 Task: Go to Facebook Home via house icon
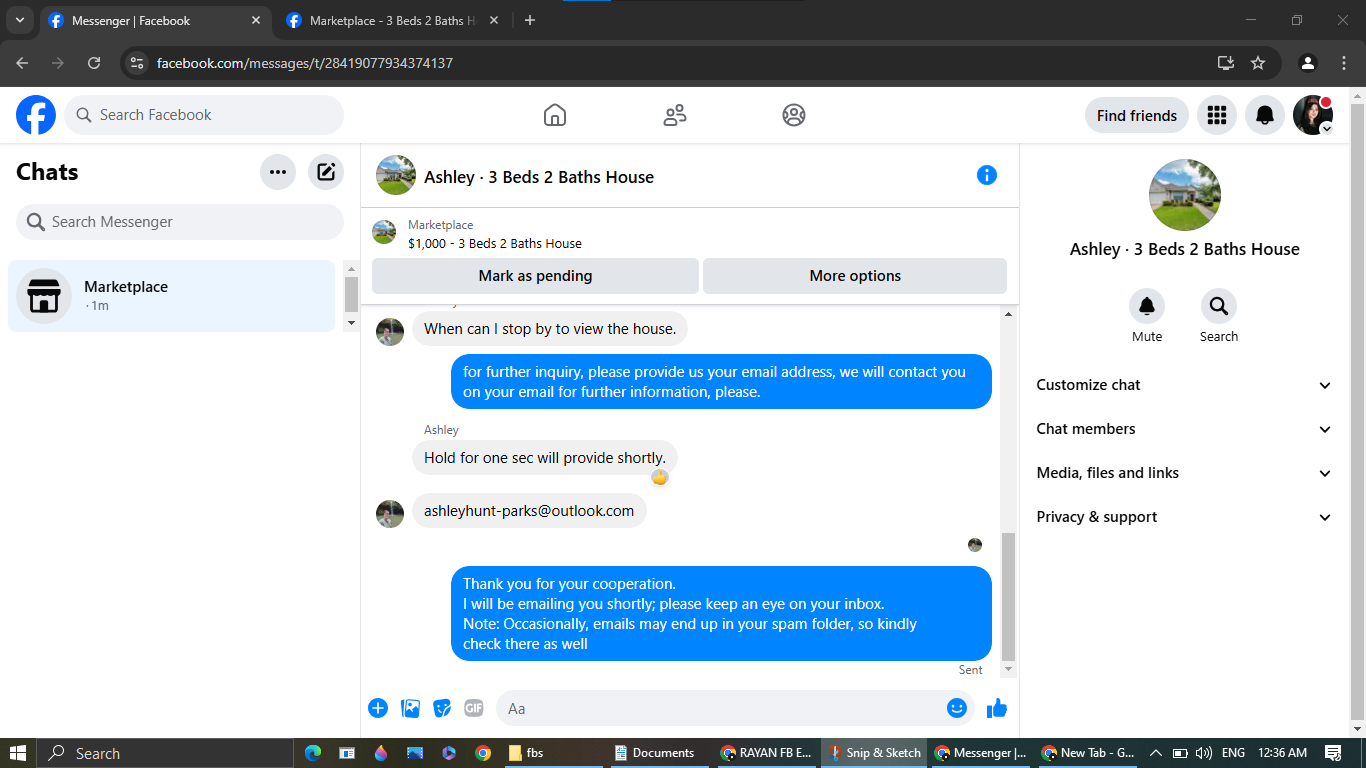(x=555, y=115)
